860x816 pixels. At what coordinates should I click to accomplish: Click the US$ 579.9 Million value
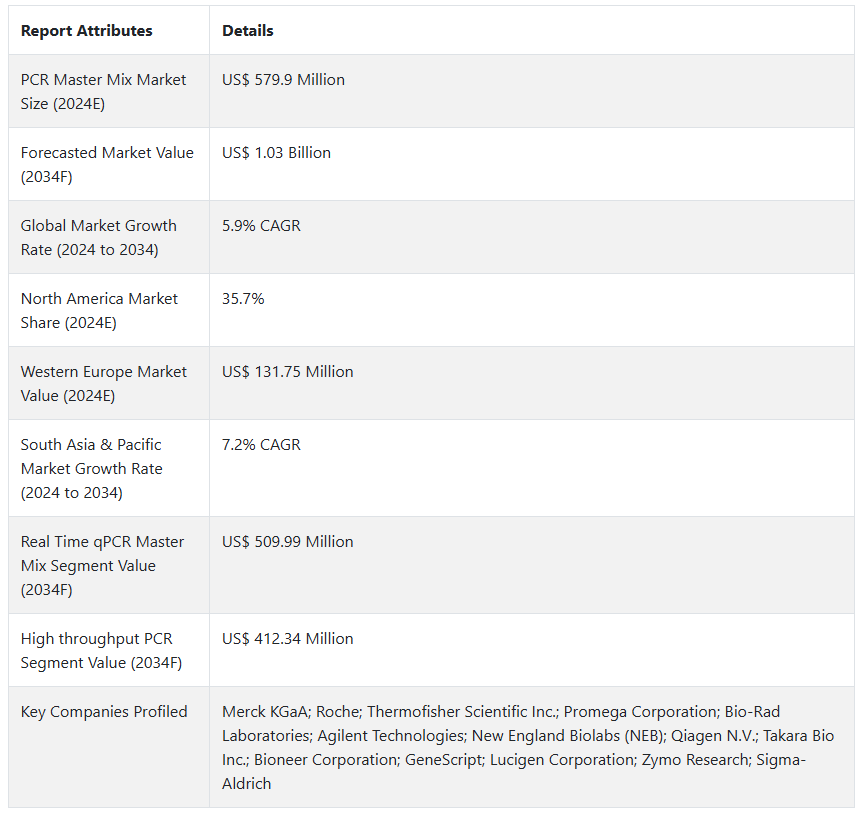coord(284,80)
